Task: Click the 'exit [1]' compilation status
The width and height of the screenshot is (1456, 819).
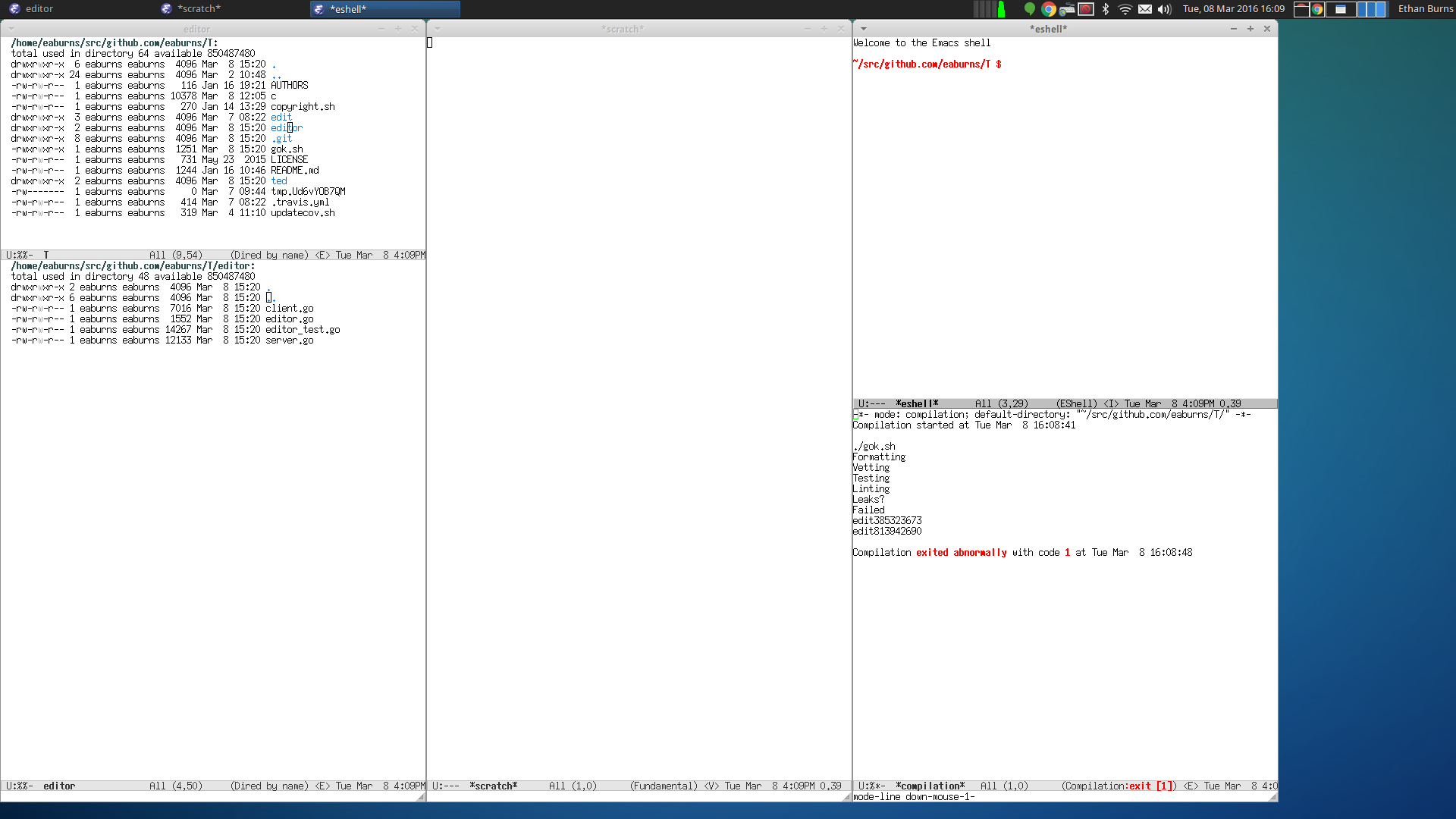Action: pyautogui.click(x=1151, y=786)
